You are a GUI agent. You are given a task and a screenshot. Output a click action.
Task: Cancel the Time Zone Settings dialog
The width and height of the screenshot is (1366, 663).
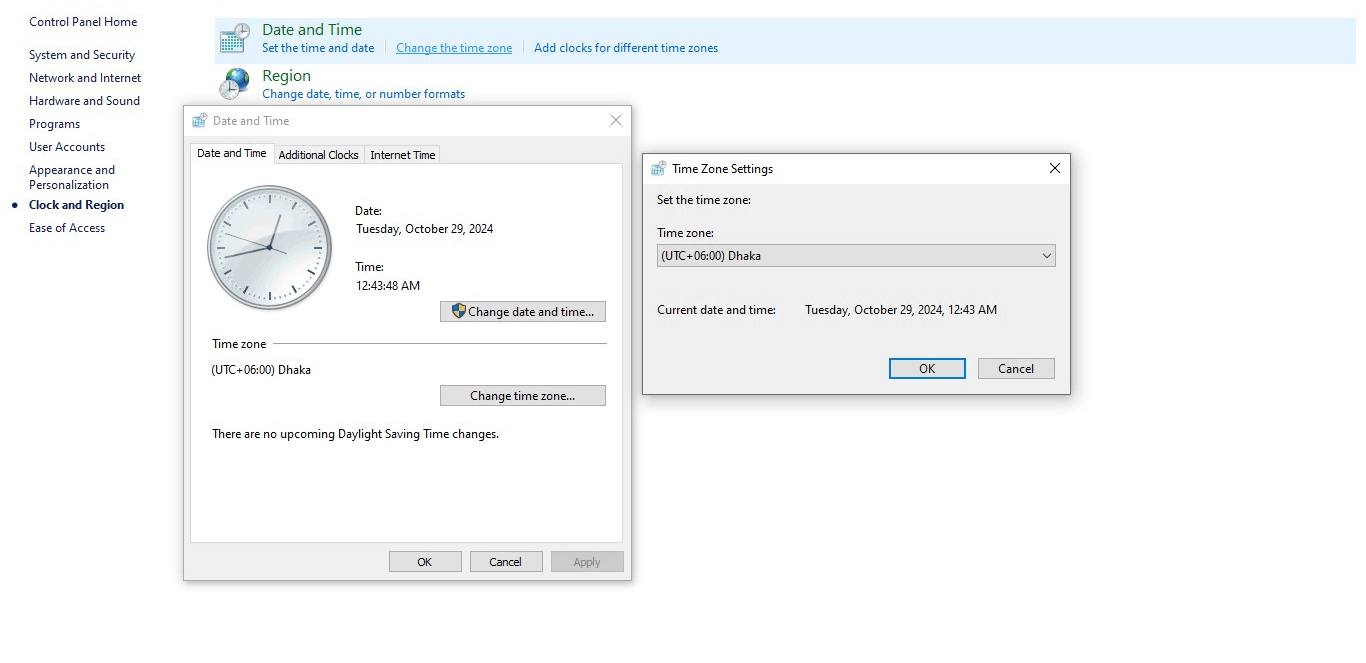(x=1016, y=369)
